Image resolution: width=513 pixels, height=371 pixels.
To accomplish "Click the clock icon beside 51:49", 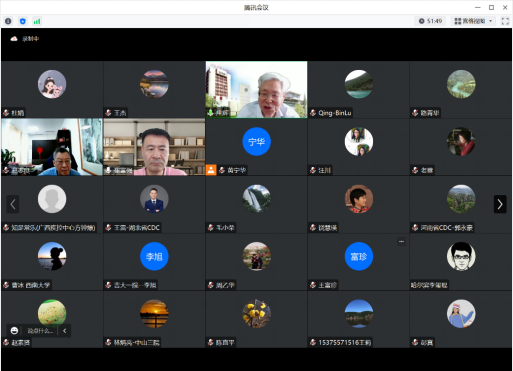I will 422,21.
